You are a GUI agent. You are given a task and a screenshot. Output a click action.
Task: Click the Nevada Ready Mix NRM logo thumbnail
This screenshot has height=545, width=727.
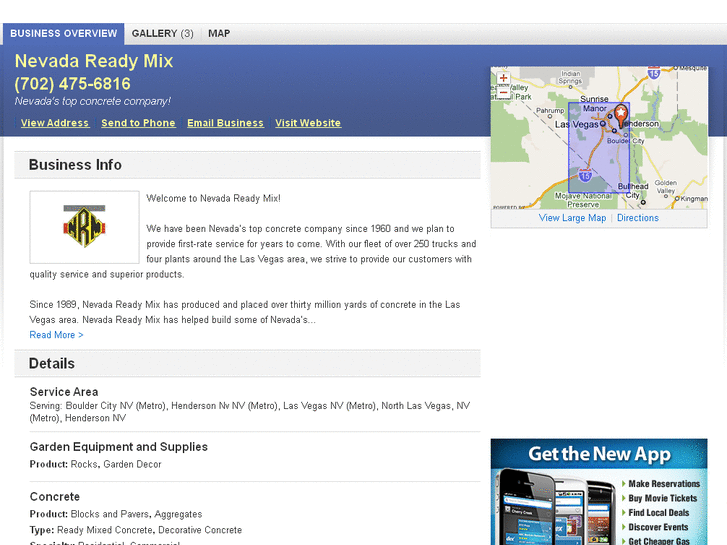[x=84, y=227]
